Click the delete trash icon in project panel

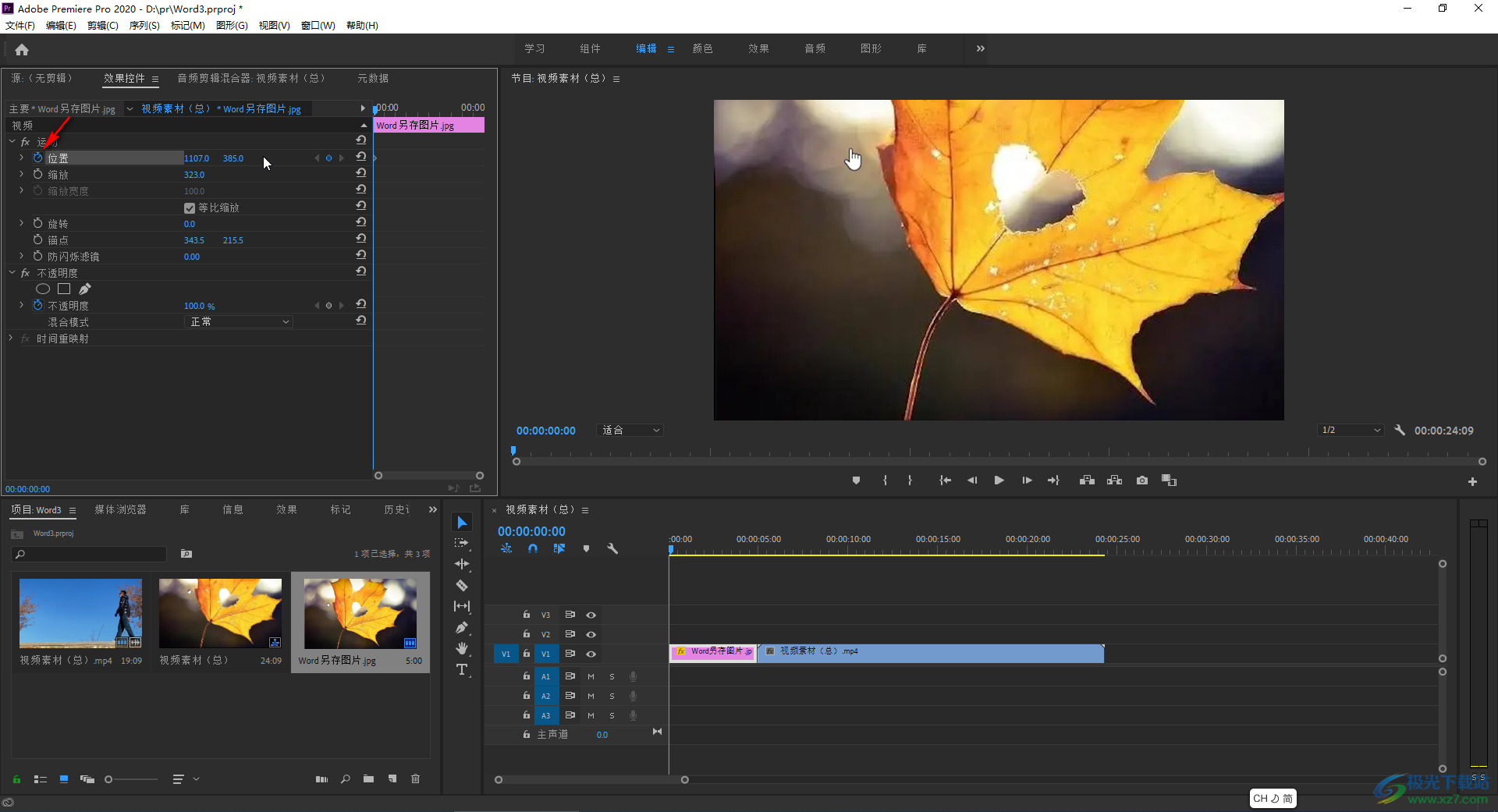click(415, 778)
